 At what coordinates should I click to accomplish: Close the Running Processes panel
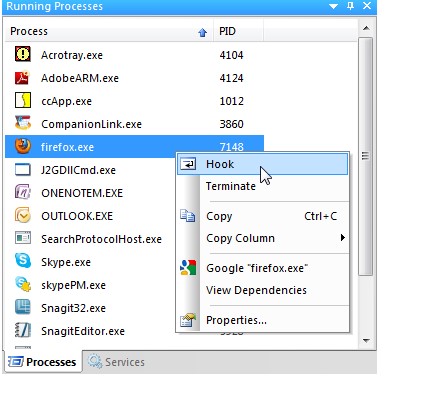[367, 6]
